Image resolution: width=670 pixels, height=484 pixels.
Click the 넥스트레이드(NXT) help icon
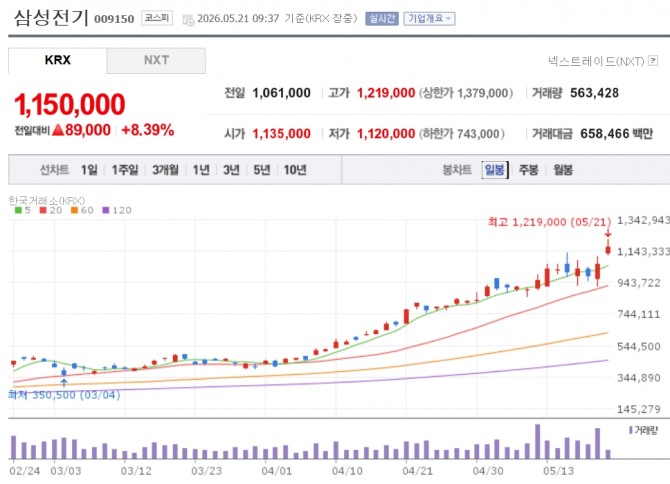(653, 61)
